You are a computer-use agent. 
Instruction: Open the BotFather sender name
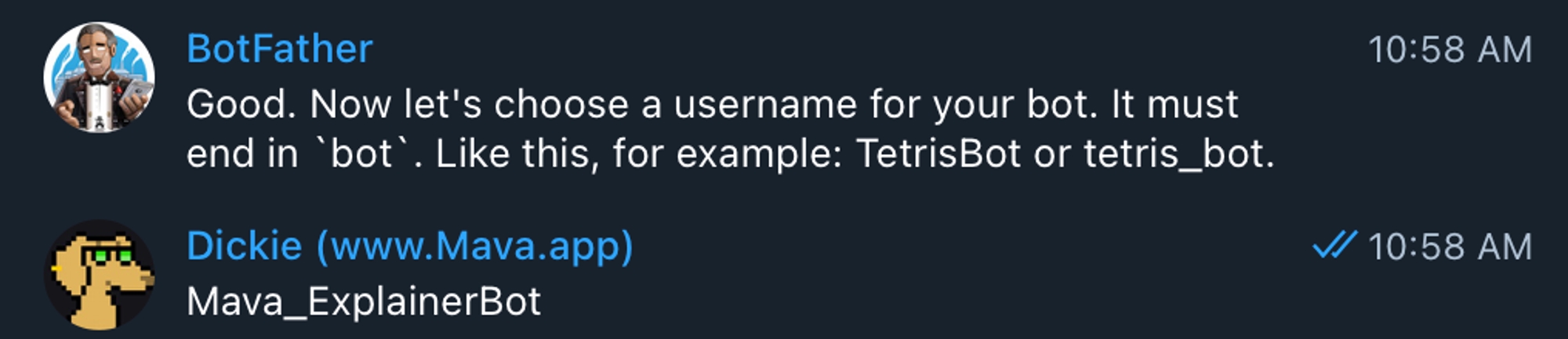point(279,49)
